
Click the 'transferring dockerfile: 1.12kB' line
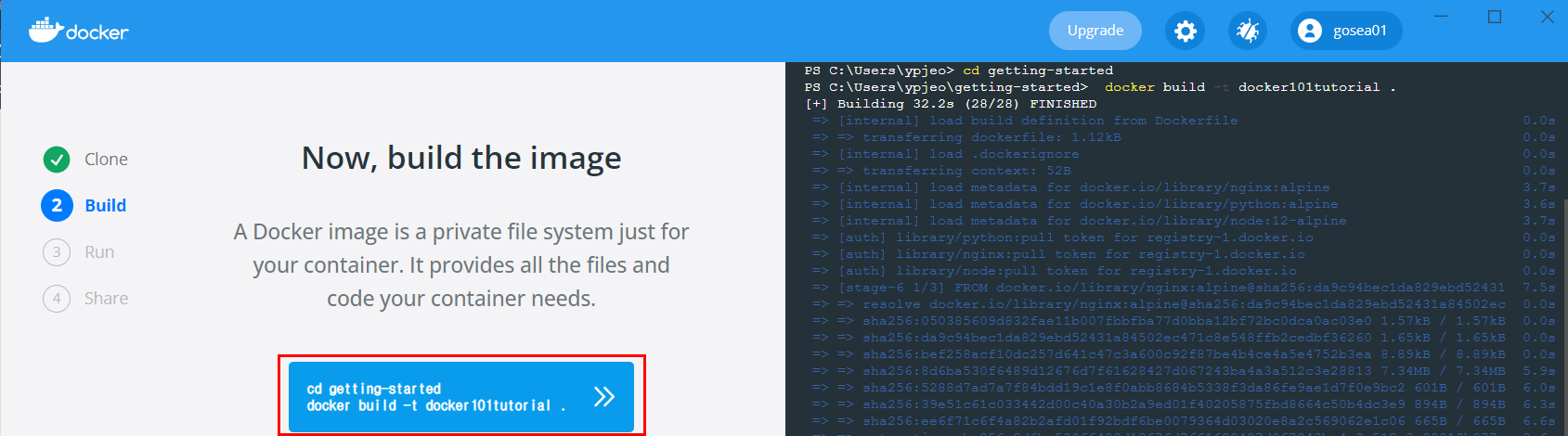coord(1184,137)
